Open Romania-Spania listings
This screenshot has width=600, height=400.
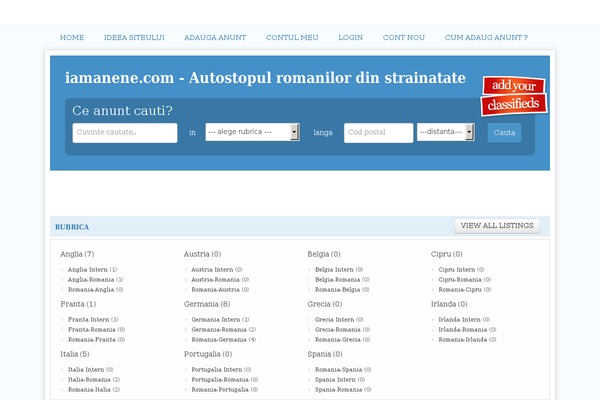(343, 369)
